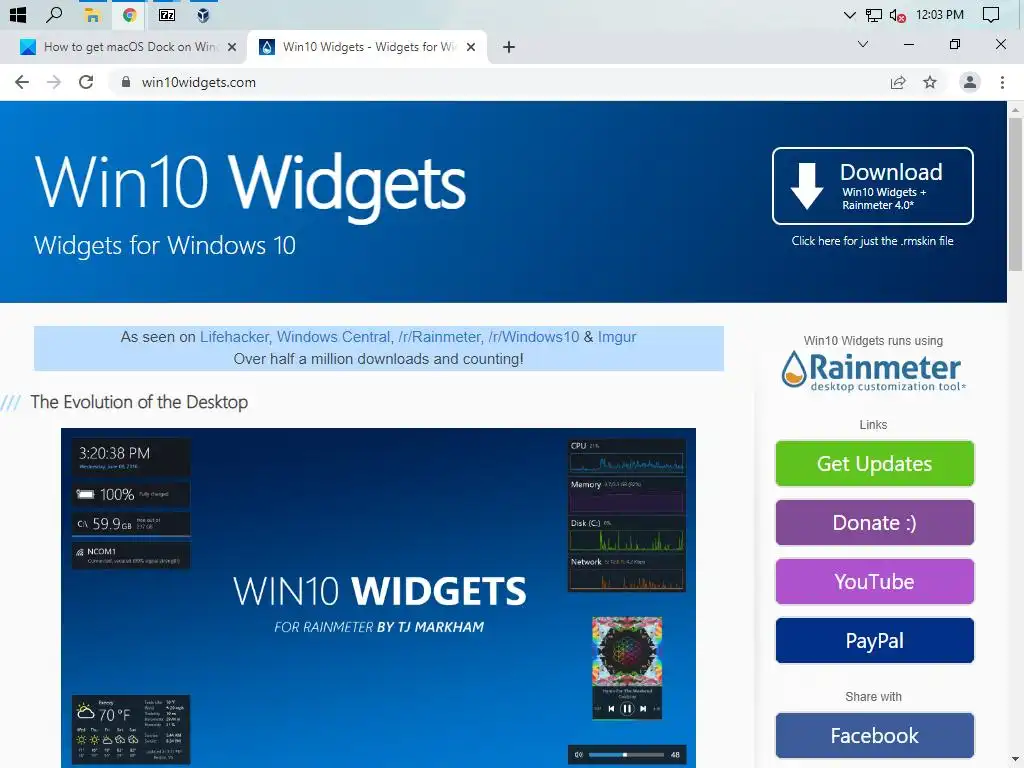This screenshot has height=768, width=1024.
Task: Open the taskbar search magnifier
Action: [x=54, y=14]
